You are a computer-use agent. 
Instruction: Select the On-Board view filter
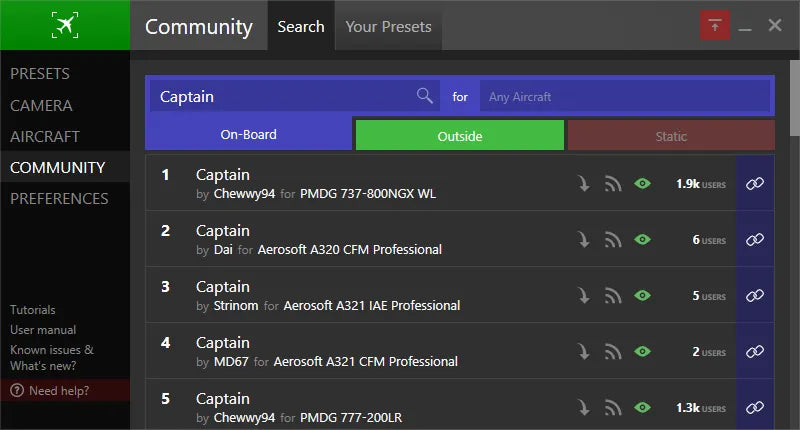click(x=249, y=135)
